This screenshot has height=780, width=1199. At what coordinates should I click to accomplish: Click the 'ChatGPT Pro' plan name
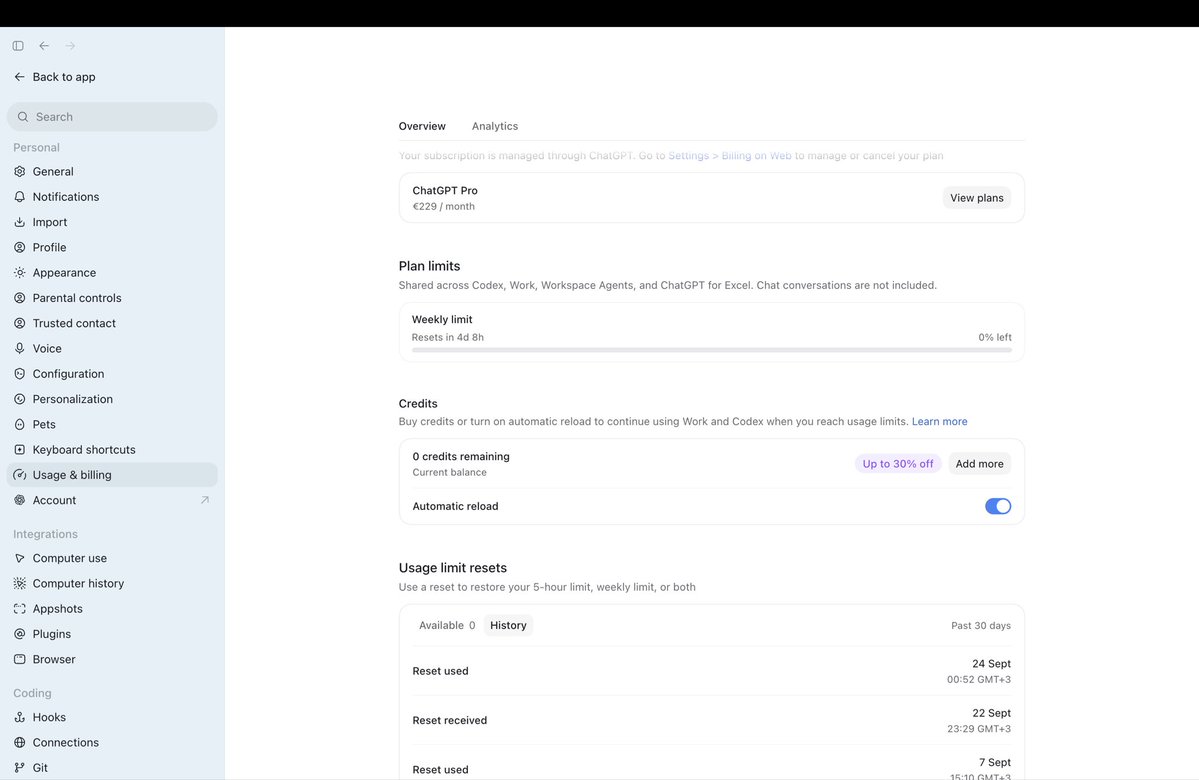point(445,190)
